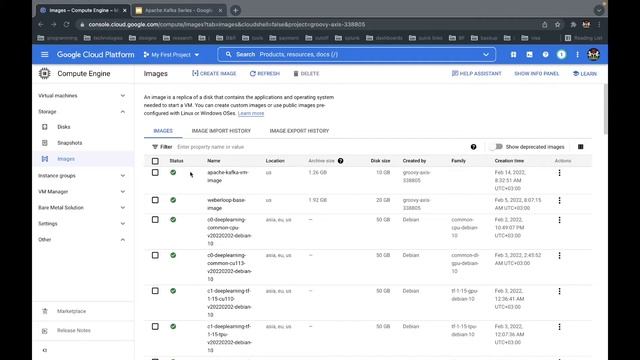The height and width of the screenshot is (360, 640).
Task: Check the tf-1-15-tpu image checkbox
Action: [x=155, y=327]
